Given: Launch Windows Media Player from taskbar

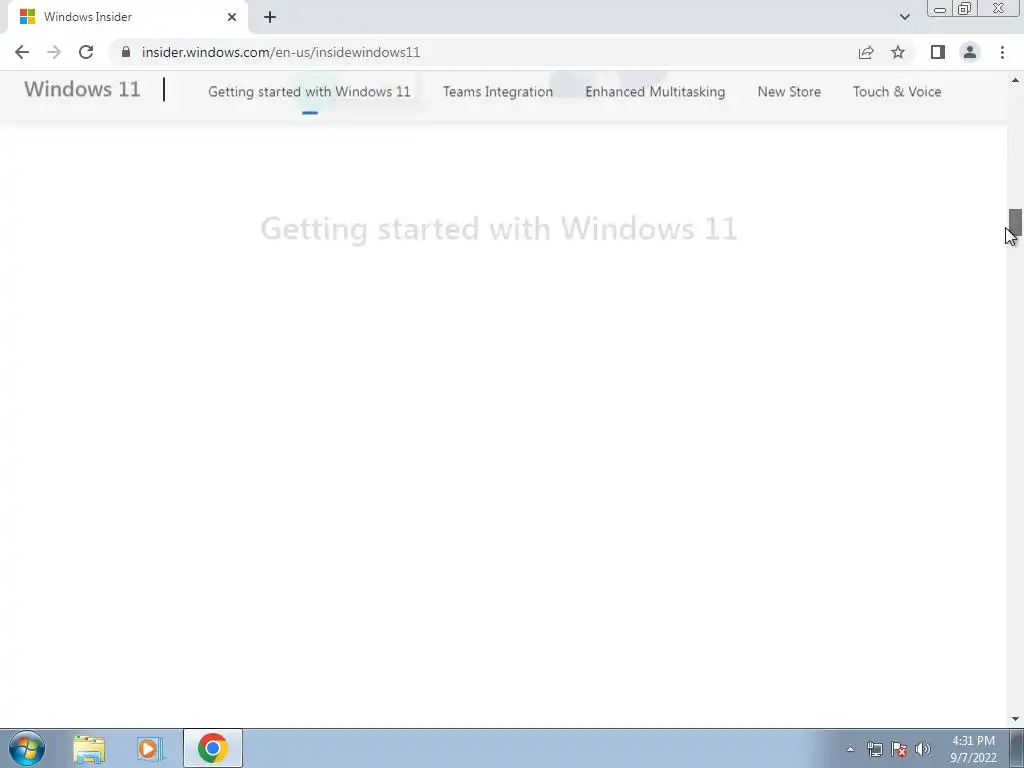Looking at the screenshot, I should tap(150, 749).
